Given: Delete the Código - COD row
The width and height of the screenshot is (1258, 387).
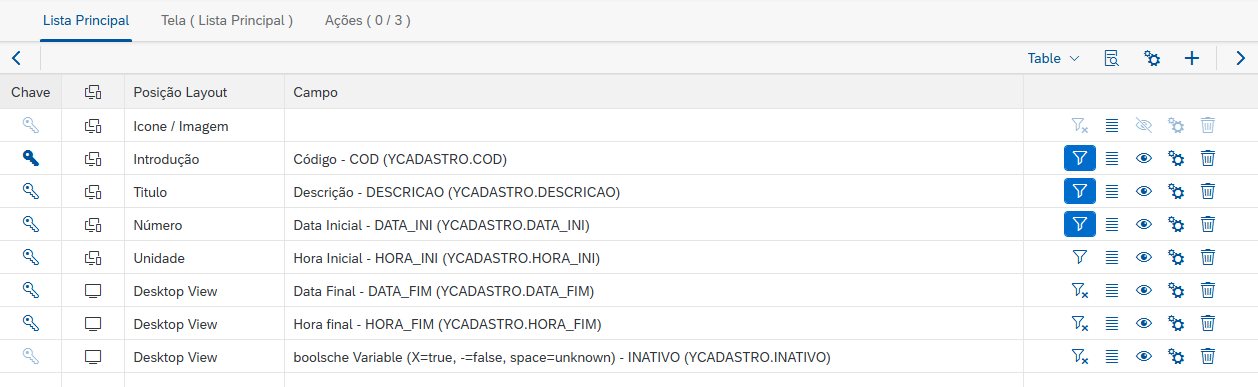Looking at the screenshot, I should click(1208, 158).
